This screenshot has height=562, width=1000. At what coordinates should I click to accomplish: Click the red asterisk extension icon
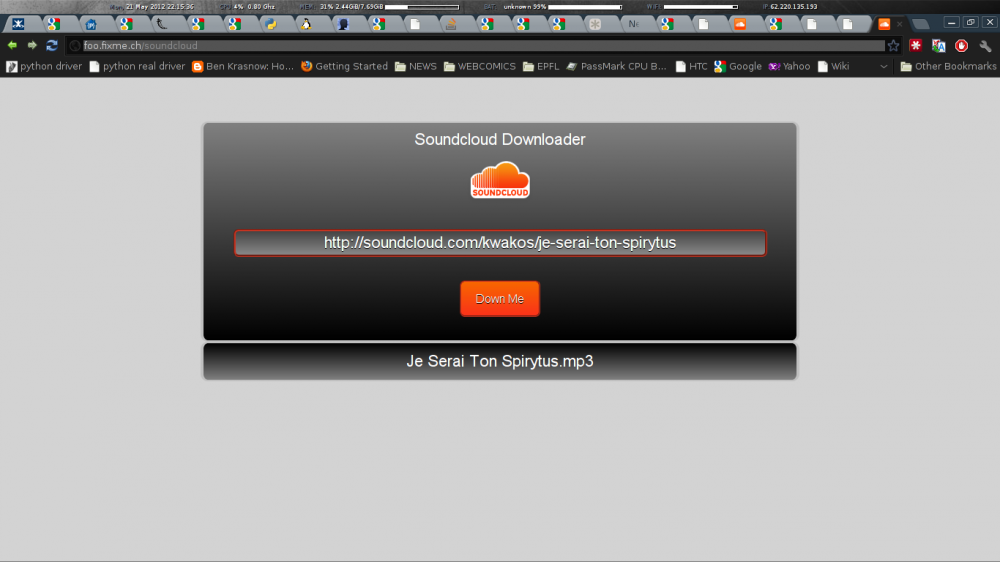[915, 46]
